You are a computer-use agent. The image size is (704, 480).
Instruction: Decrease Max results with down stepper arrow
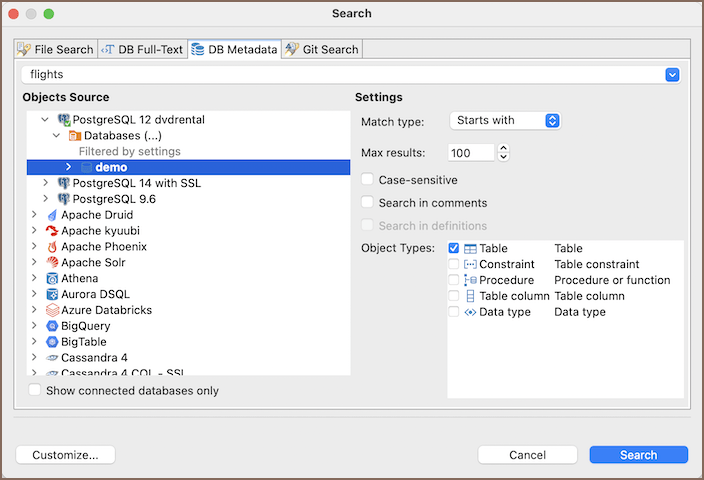504,157
